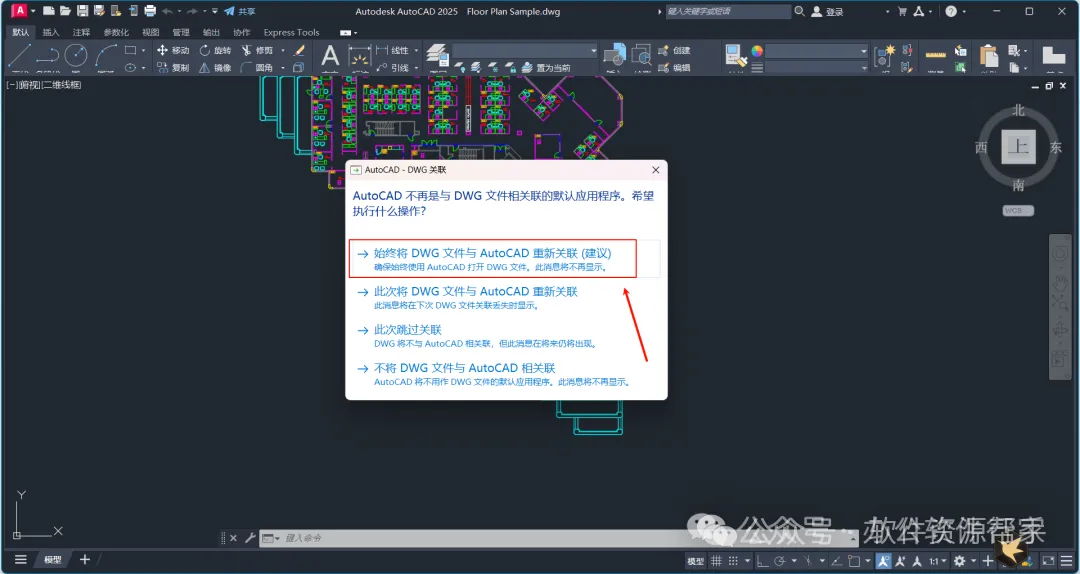1080x574 pixels.
Task: Toggle the drawing grid display
Action: point(716,561)
